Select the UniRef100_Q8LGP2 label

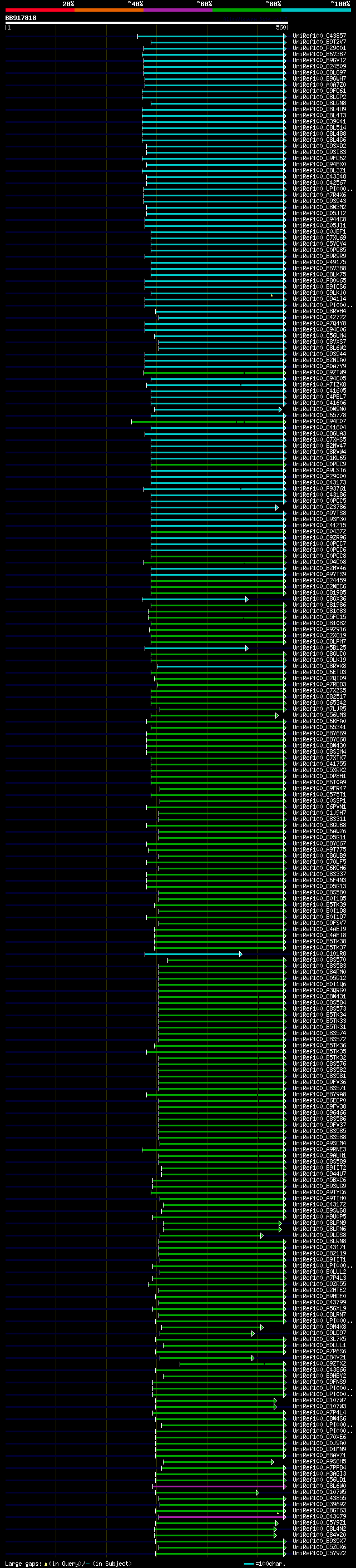pos(319,97)
